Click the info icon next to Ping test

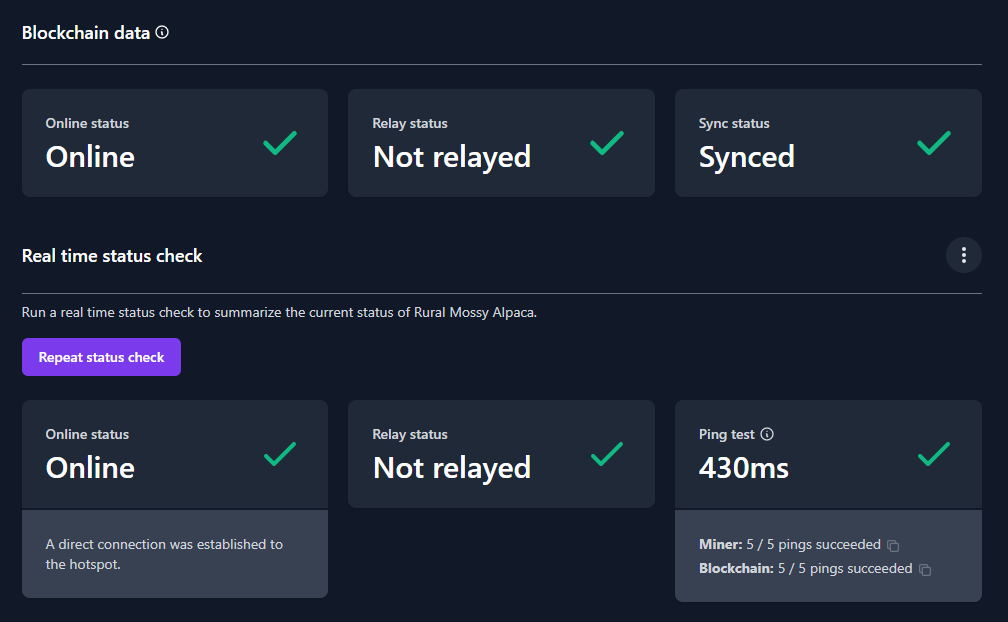pos(767,434)
